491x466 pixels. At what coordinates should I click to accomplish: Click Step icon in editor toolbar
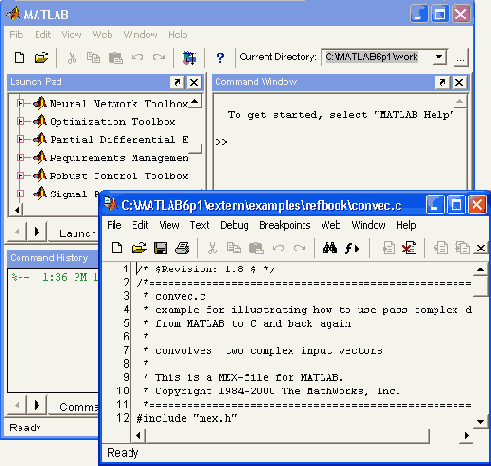click(x=441, y=248)
